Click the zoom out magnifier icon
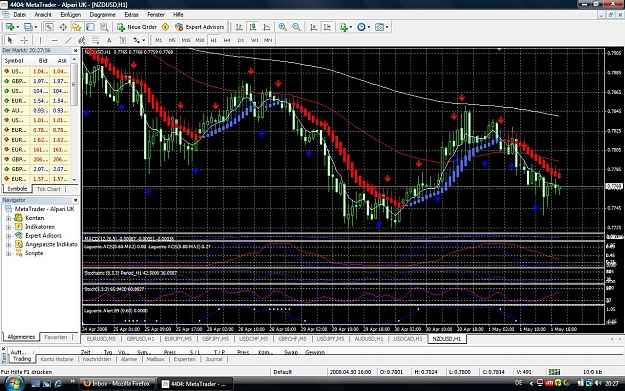 [296, 27]
